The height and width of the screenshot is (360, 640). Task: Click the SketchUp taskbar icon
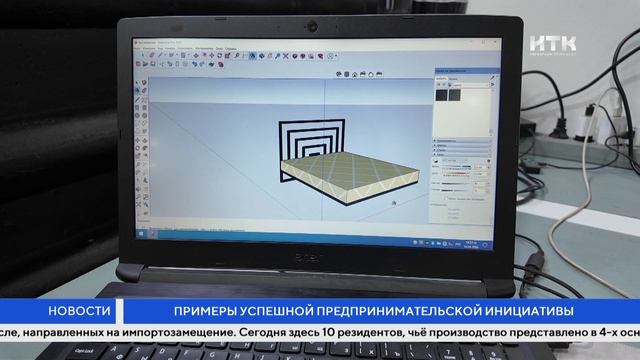point(152,234)
